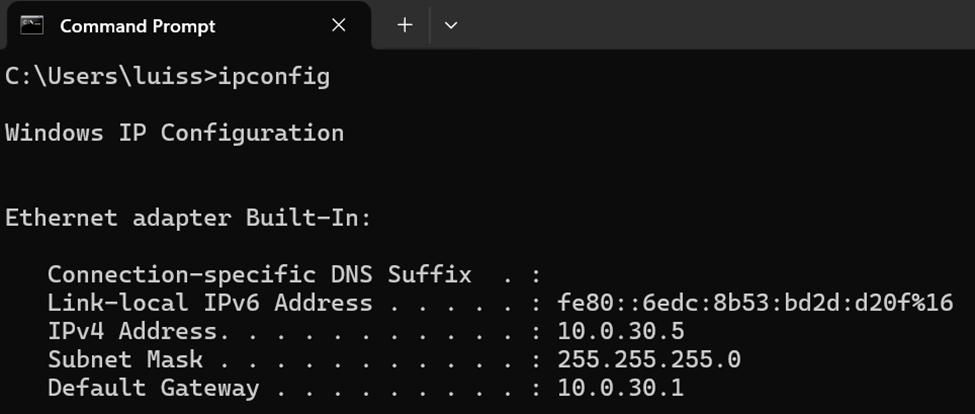
Task: Click empty title bar area beside dropdown chevron
Action: coord(715,25)
